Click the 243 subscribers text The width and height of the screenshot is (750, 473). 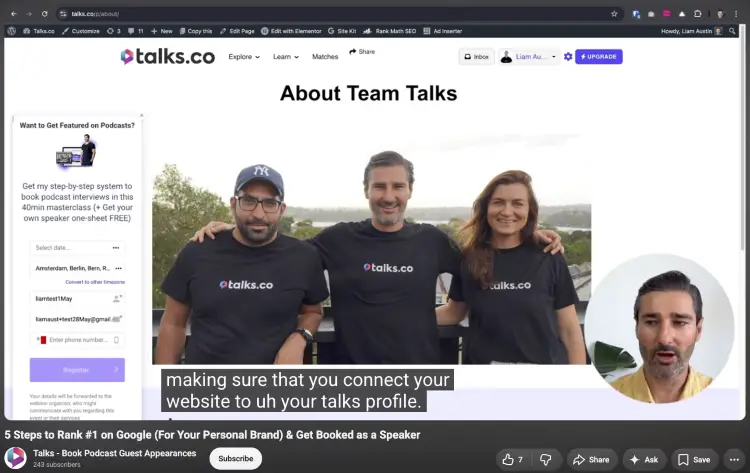pyautogui.click(x=56, y=464)
